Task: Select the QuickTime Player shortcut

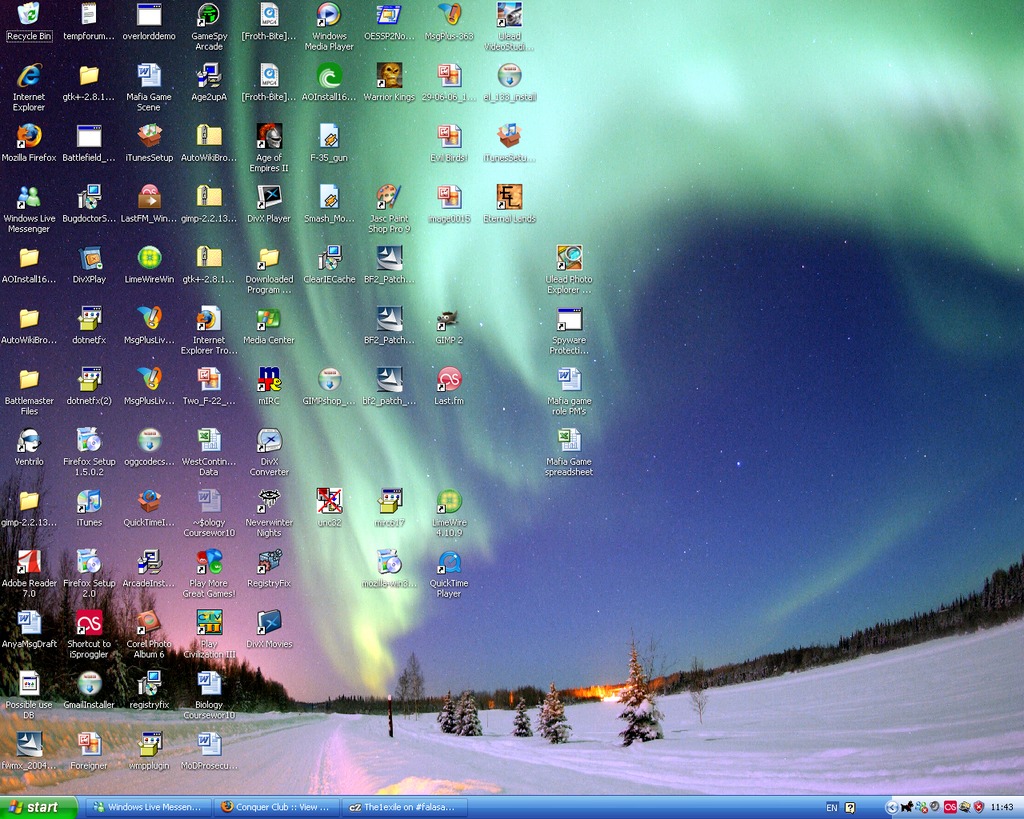Action: [x=449, y=562]
